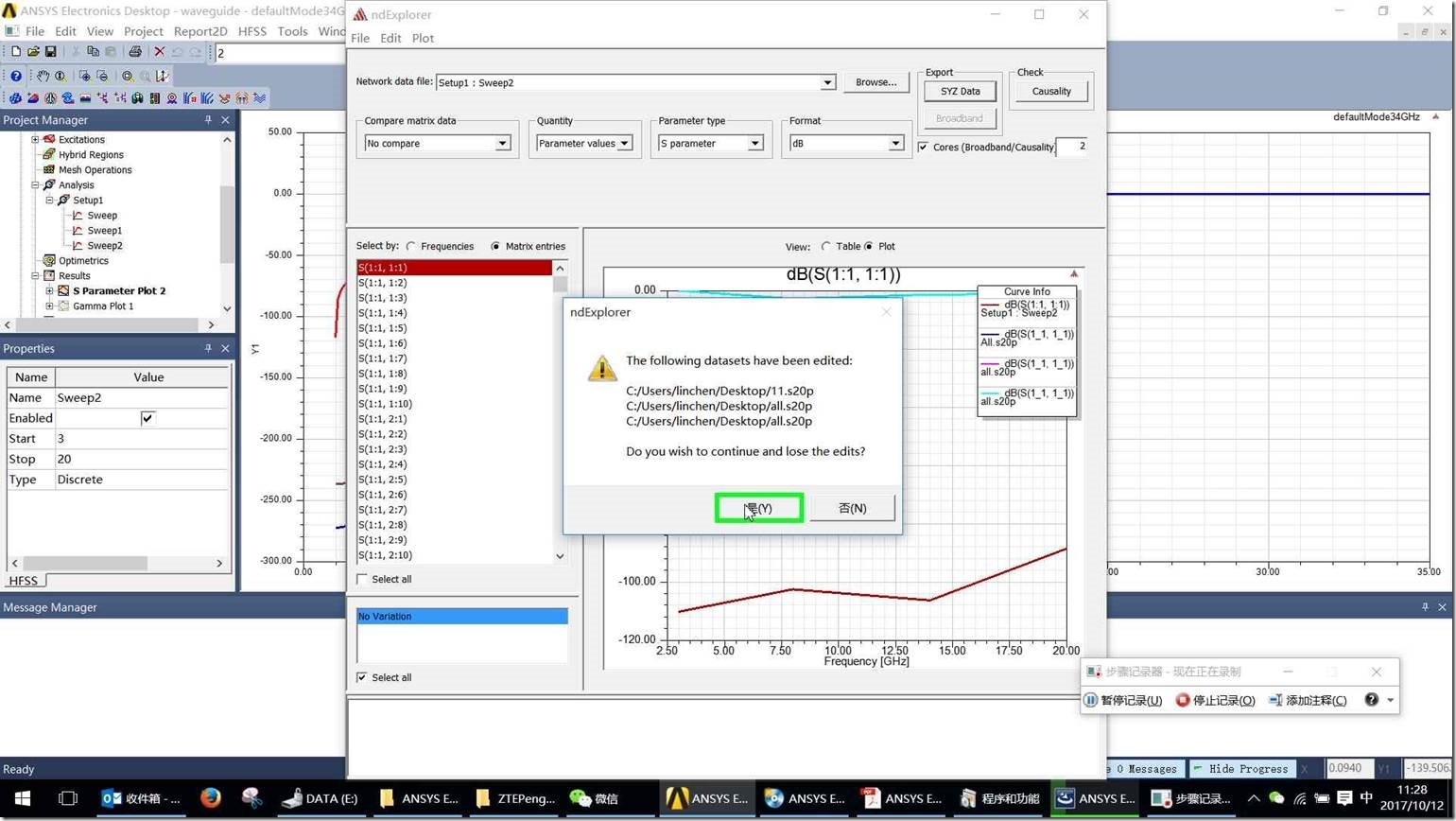Click Yes (是) in the ndExplorer dialog
1456x821 pixels.
point(759,508)
